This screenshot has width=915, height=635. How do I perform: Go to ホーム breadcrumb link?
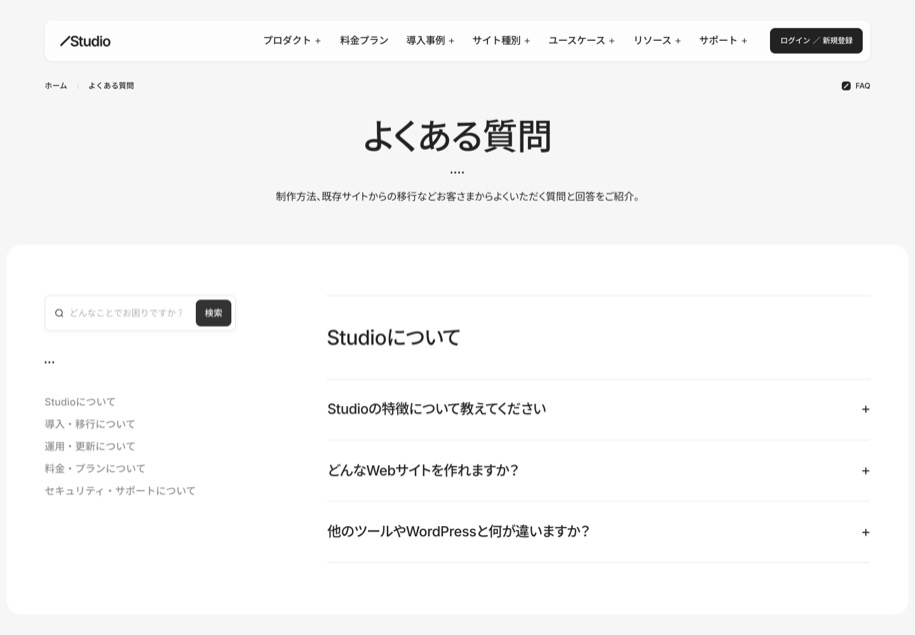[x=56, y=86]
